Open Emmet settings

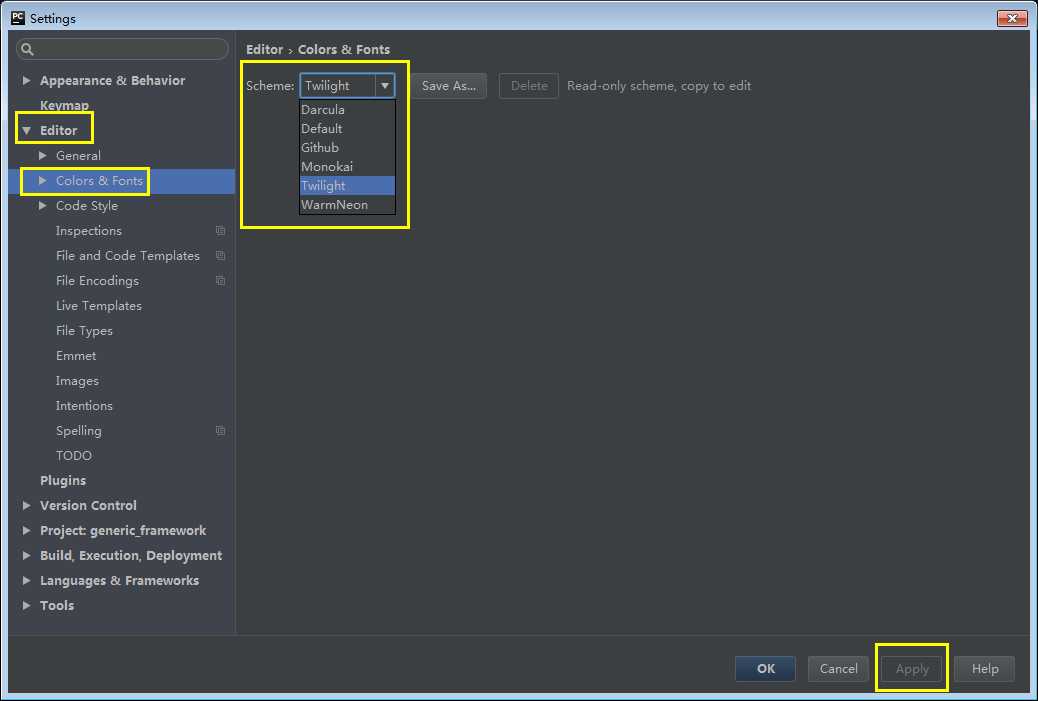tap(76, 356)
